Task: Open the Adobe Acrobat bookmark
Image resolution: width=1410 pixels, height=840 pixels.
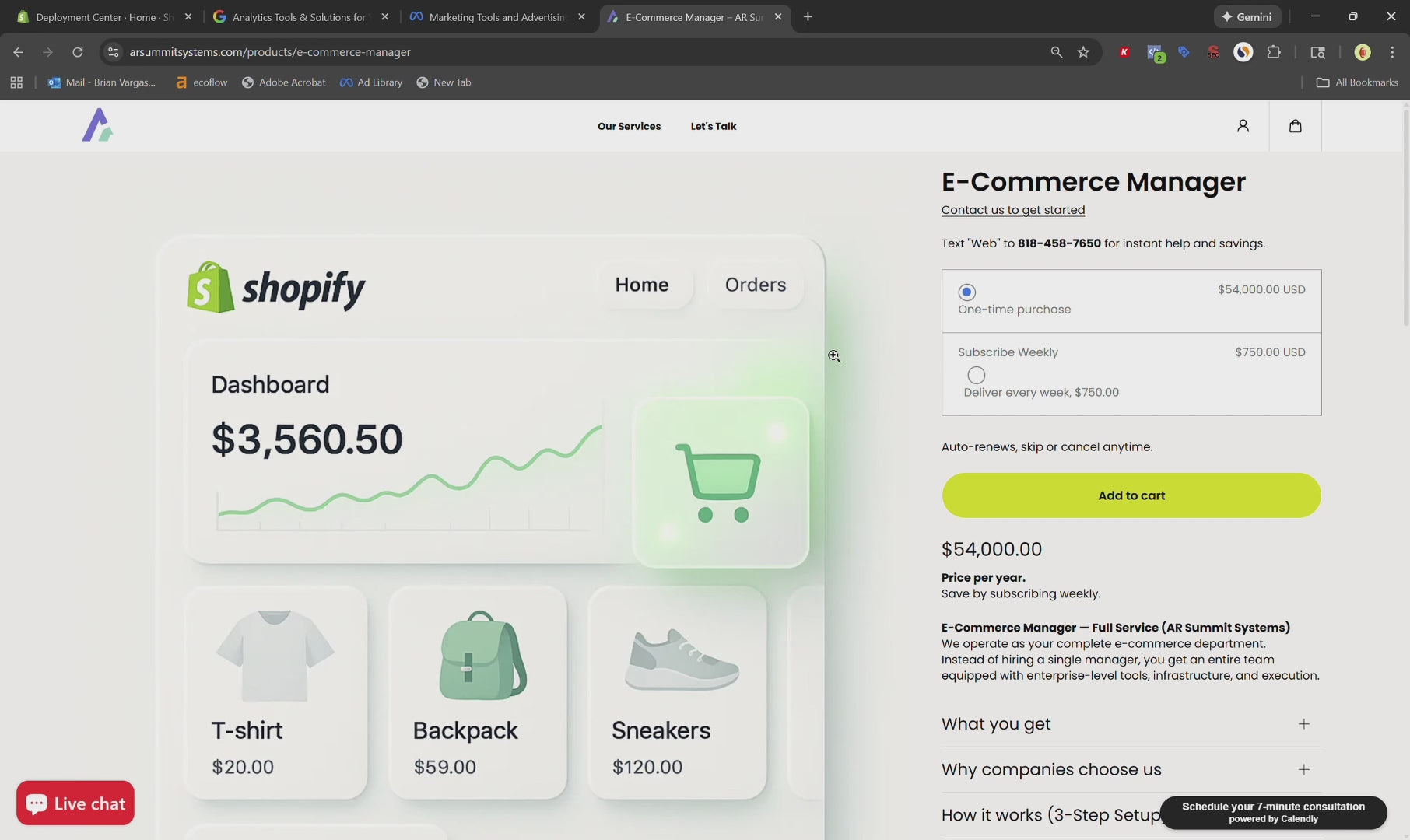Action: [x=284, y=82]
